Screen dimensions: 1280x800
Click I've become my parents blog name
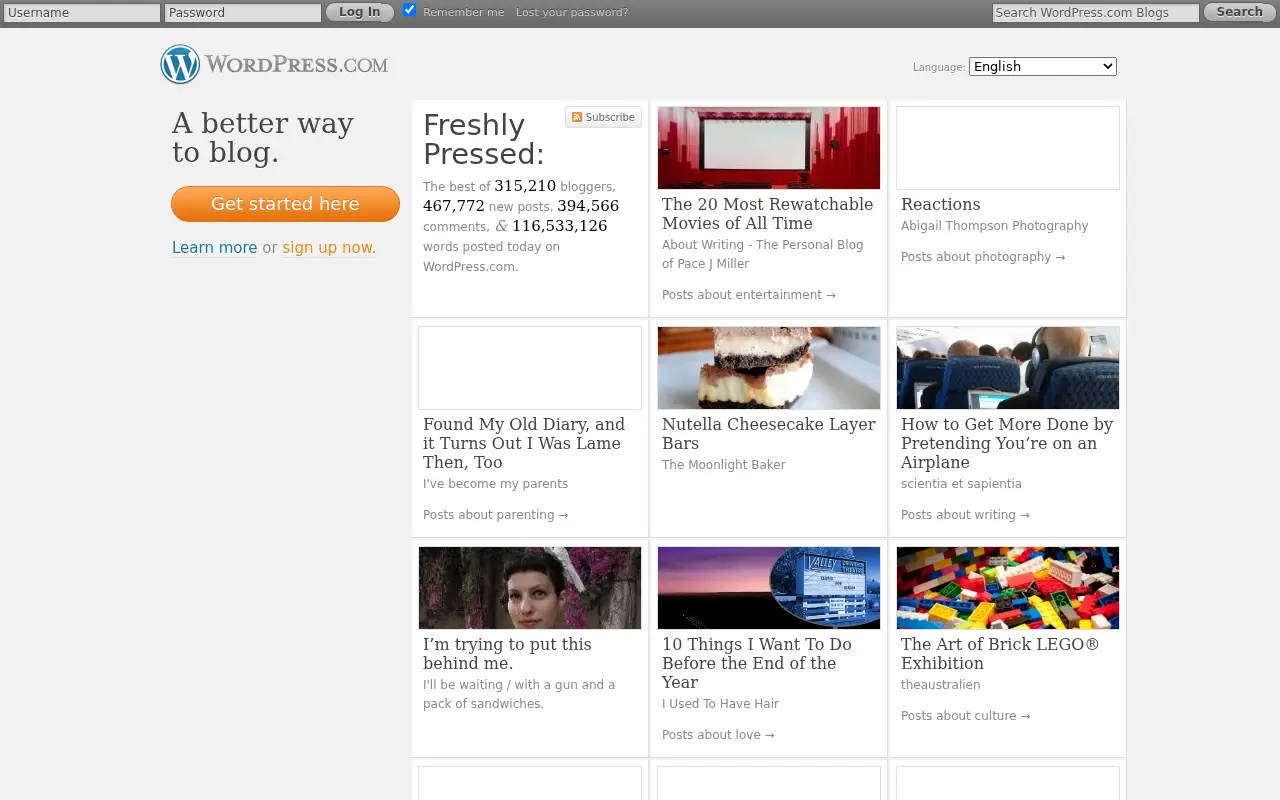pos(495,484)
